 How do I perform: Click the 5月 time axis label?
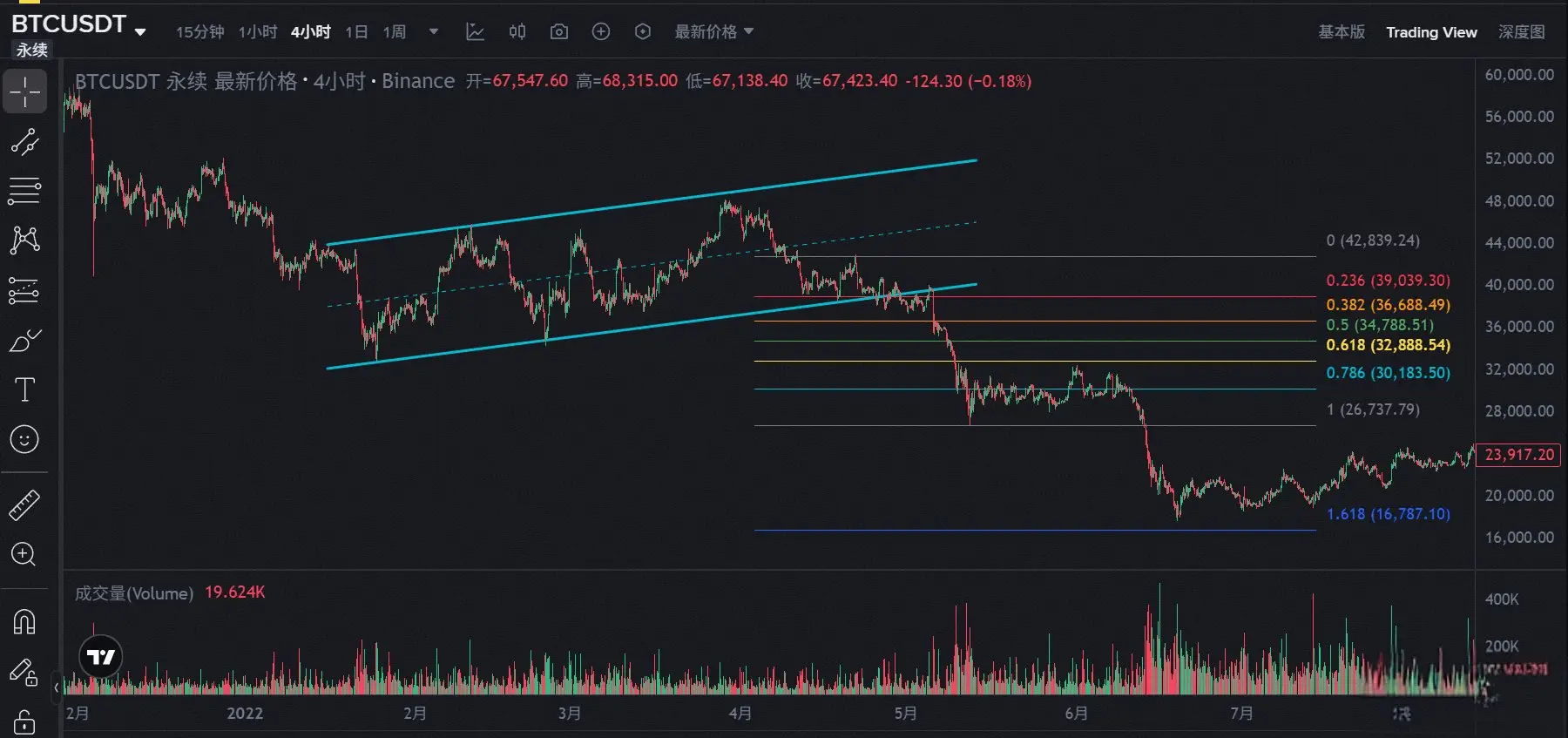[x=906, y=714]
